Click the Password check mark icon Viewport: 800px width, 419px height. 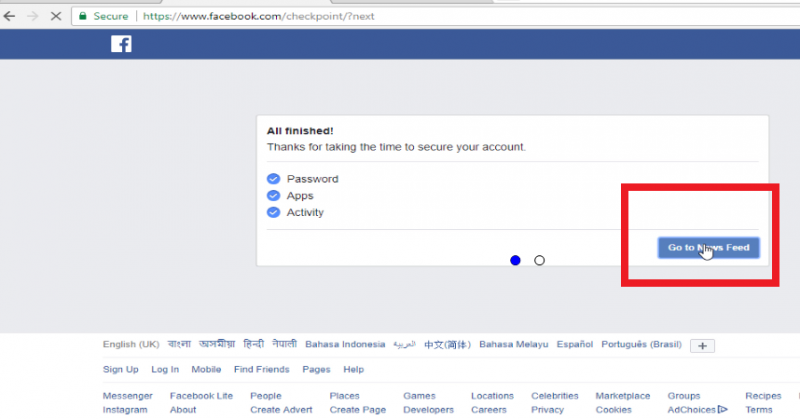point(273,179)
